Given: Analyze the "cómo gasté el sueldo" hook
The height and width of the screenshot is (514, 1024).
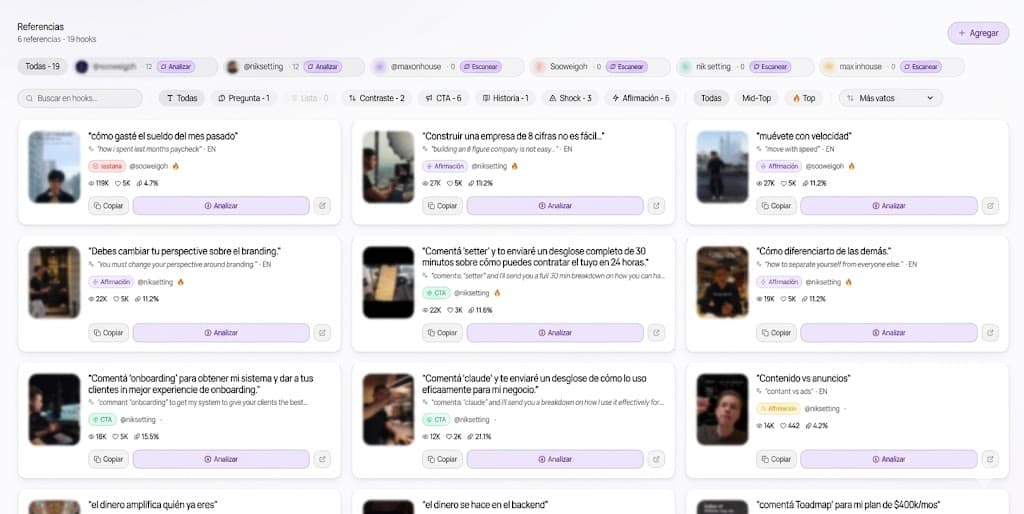Looking at the screenshot, I should (221, 206).
